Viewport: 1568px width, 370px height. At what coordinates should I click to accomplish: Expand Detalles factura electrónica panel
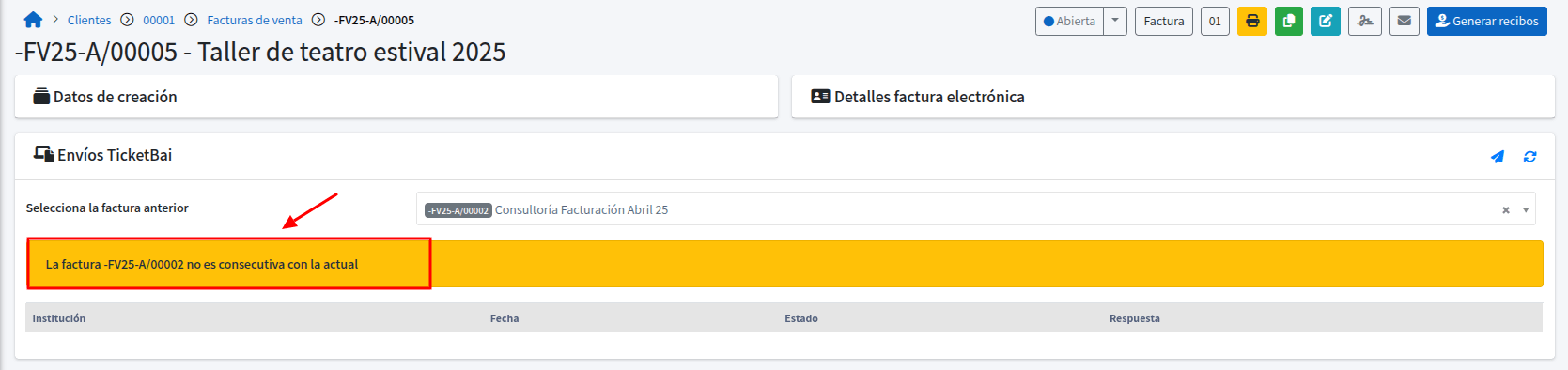[x=1173, y=97]
